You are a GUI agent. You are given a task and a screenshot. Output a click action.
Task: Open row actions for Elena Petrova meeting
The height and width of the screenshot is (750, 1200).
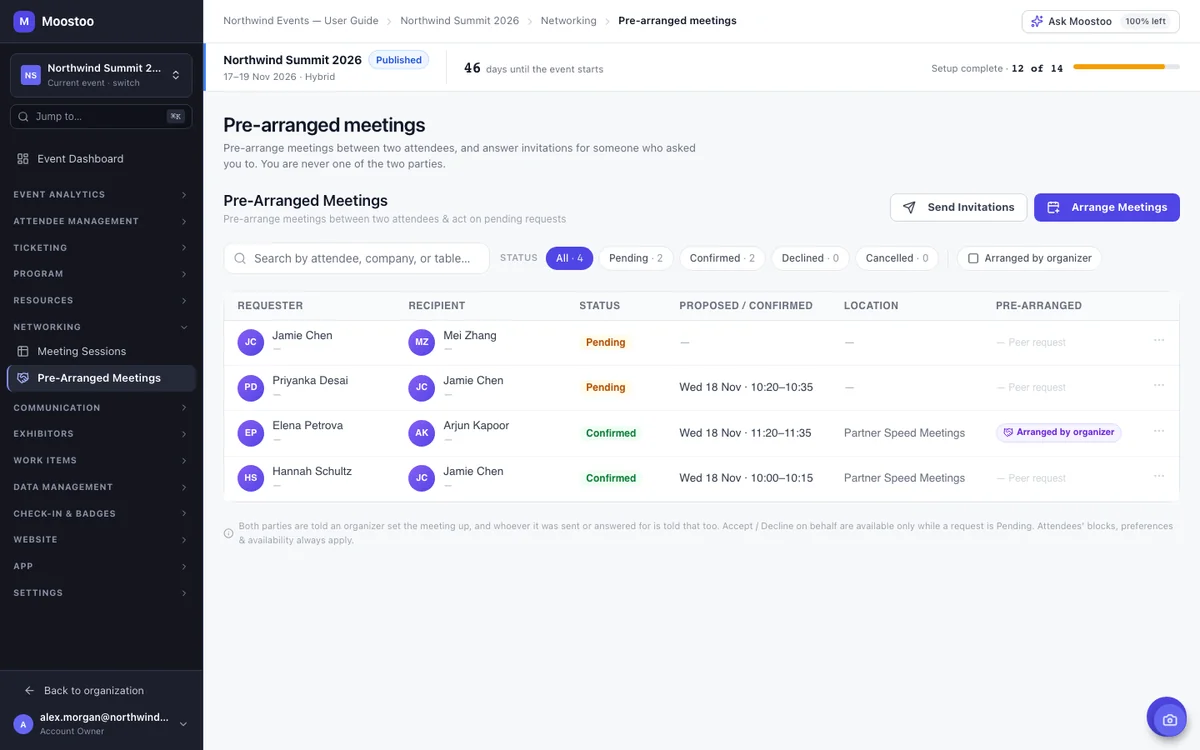[x=1159, y=431]
